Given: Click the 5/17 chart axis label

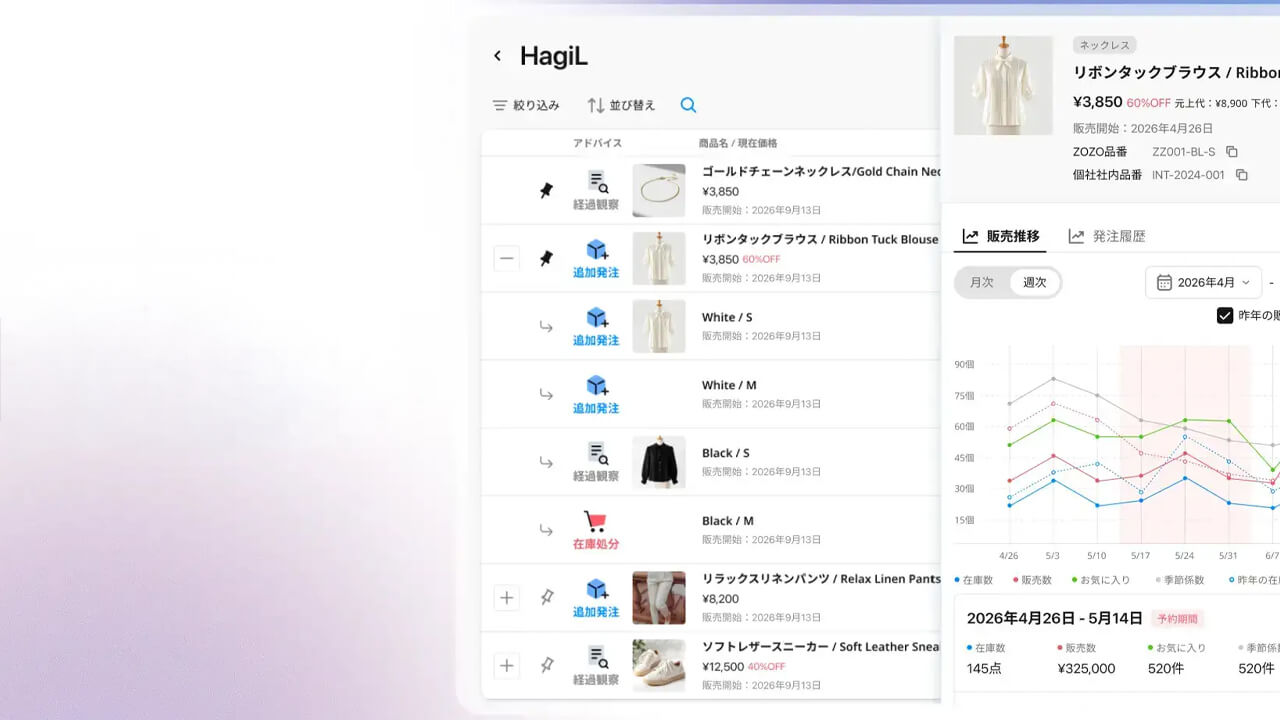Looking at the screenshot, I should tap(1140, 556).
